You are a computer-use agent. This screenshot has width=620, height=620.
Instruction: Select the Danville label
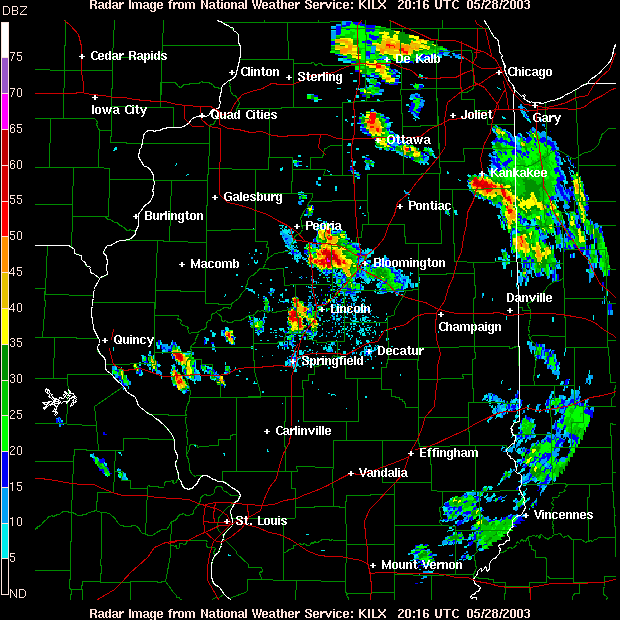[x=529, y=298]
